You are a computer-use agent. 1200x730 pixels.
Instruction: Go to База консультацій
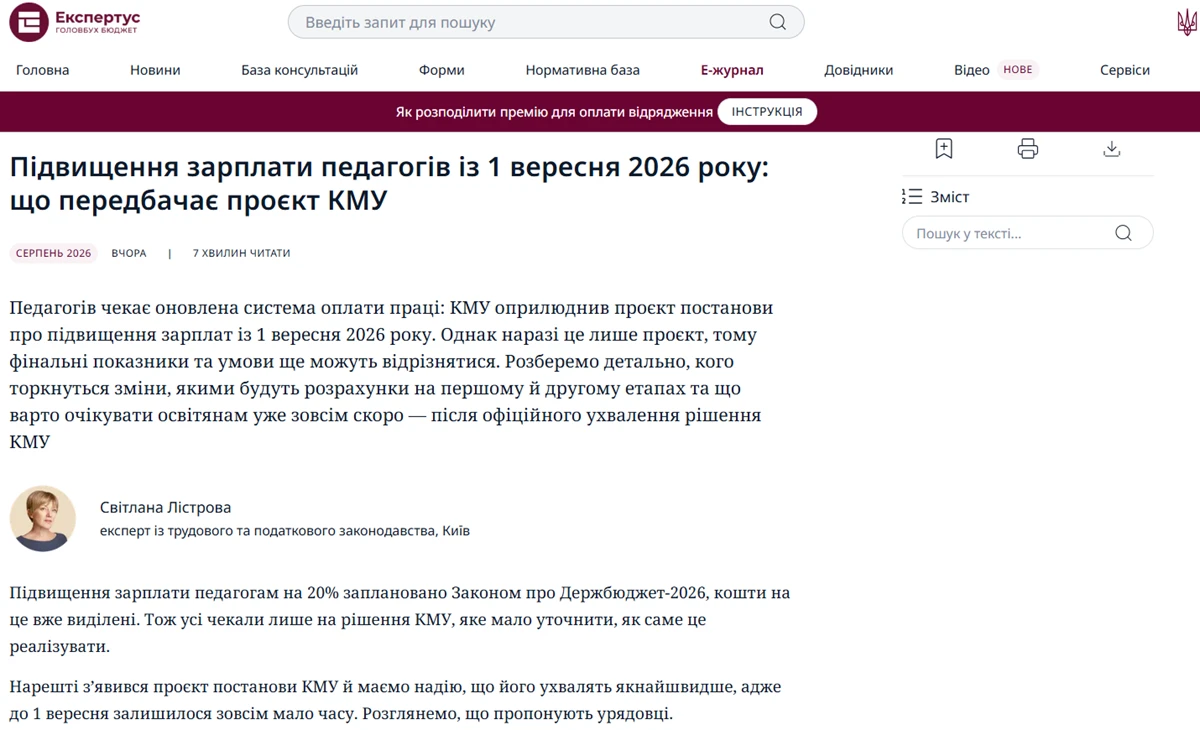(299, 70)
